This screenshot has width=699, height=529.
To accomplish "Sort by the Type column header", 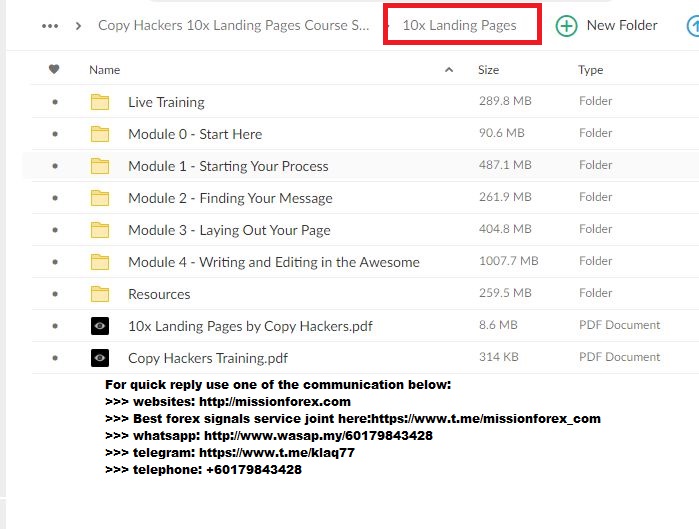I will point(590,70).
